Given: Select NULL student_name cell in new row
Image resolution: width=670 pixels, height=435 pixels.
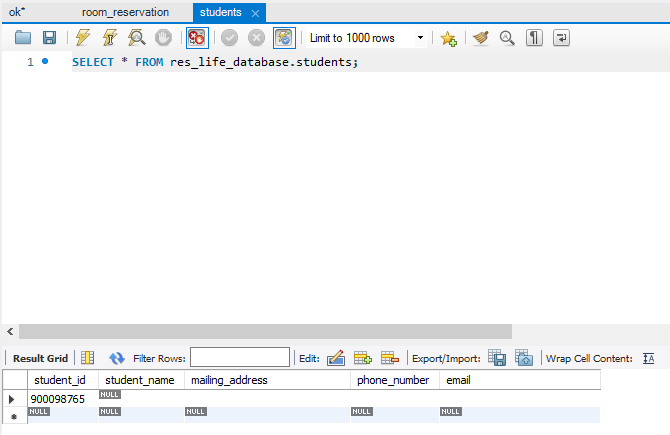Looking at the screenshot, I should (141, 415).
